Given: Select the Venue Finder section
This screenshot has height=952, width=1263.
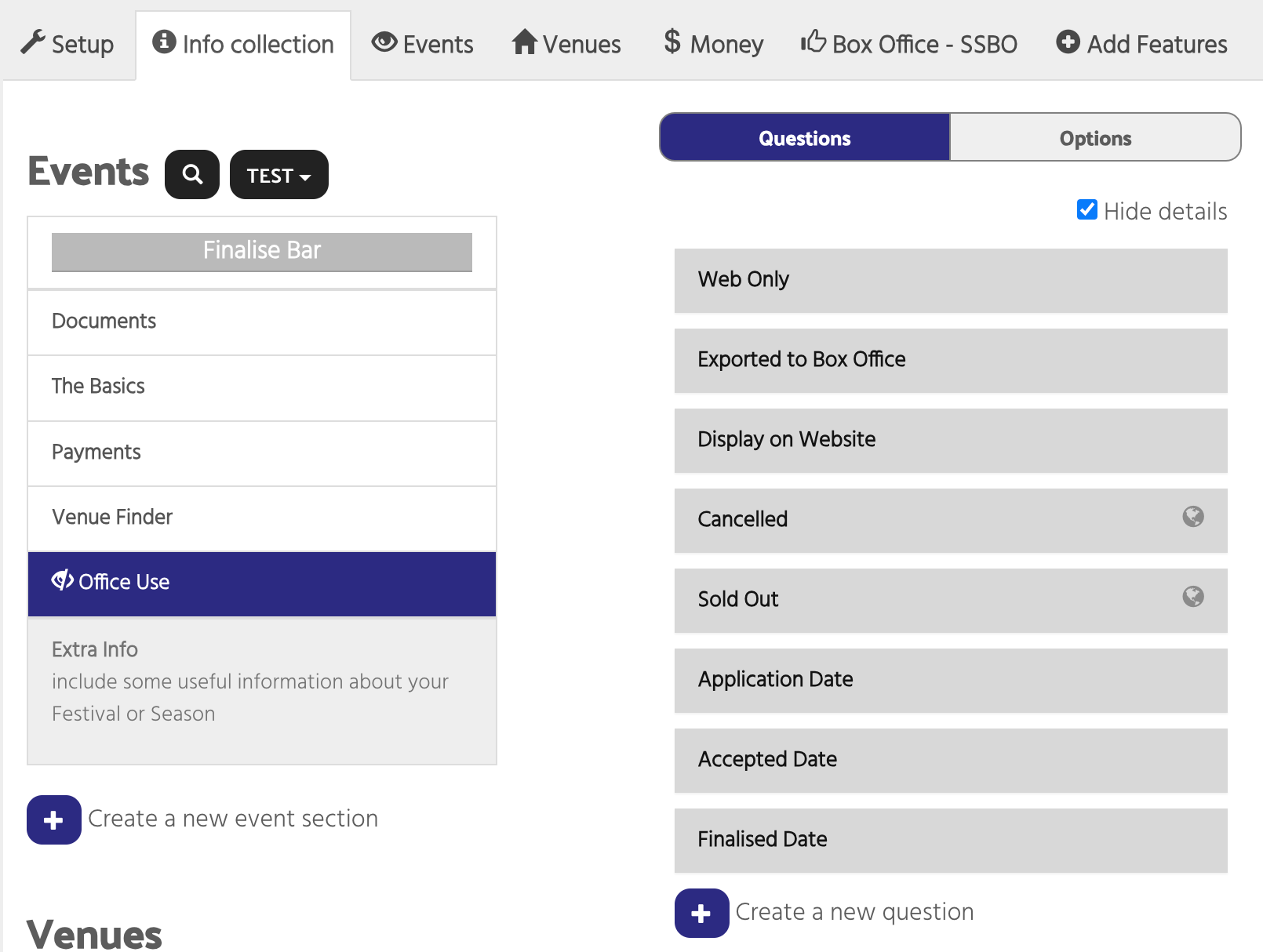Looking at the screenshot, I should 262,518.
